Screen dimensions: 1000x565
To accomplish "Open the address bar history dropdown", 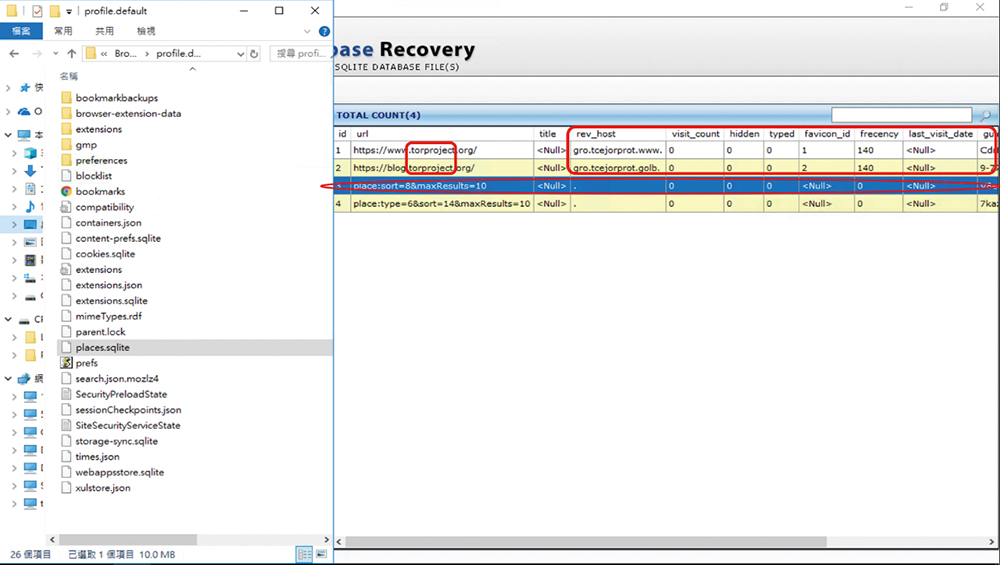I will (x=240, y=54).
